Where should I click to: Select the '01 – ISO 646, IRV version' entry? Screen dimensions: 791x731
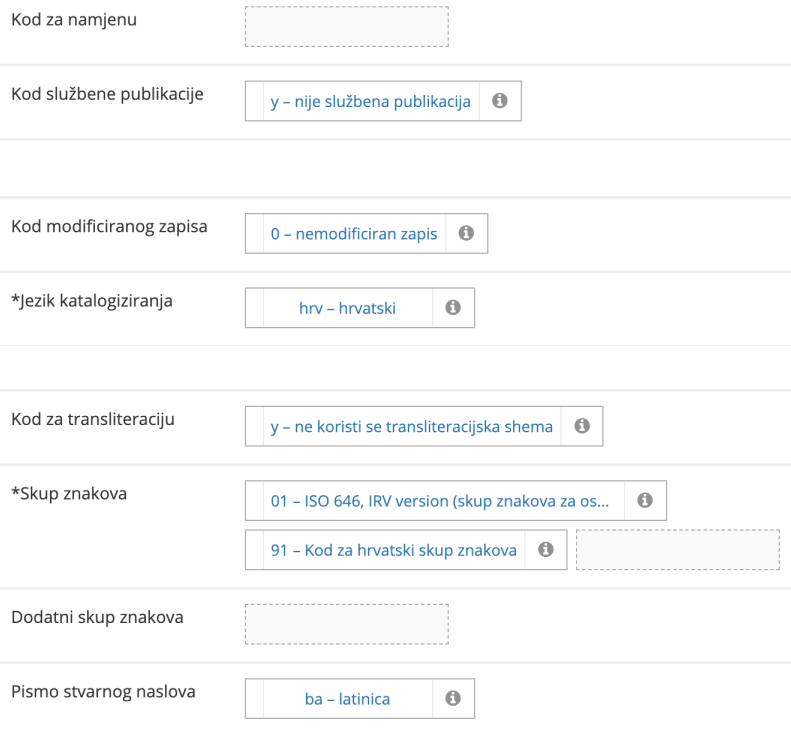[x=438, y=501]
